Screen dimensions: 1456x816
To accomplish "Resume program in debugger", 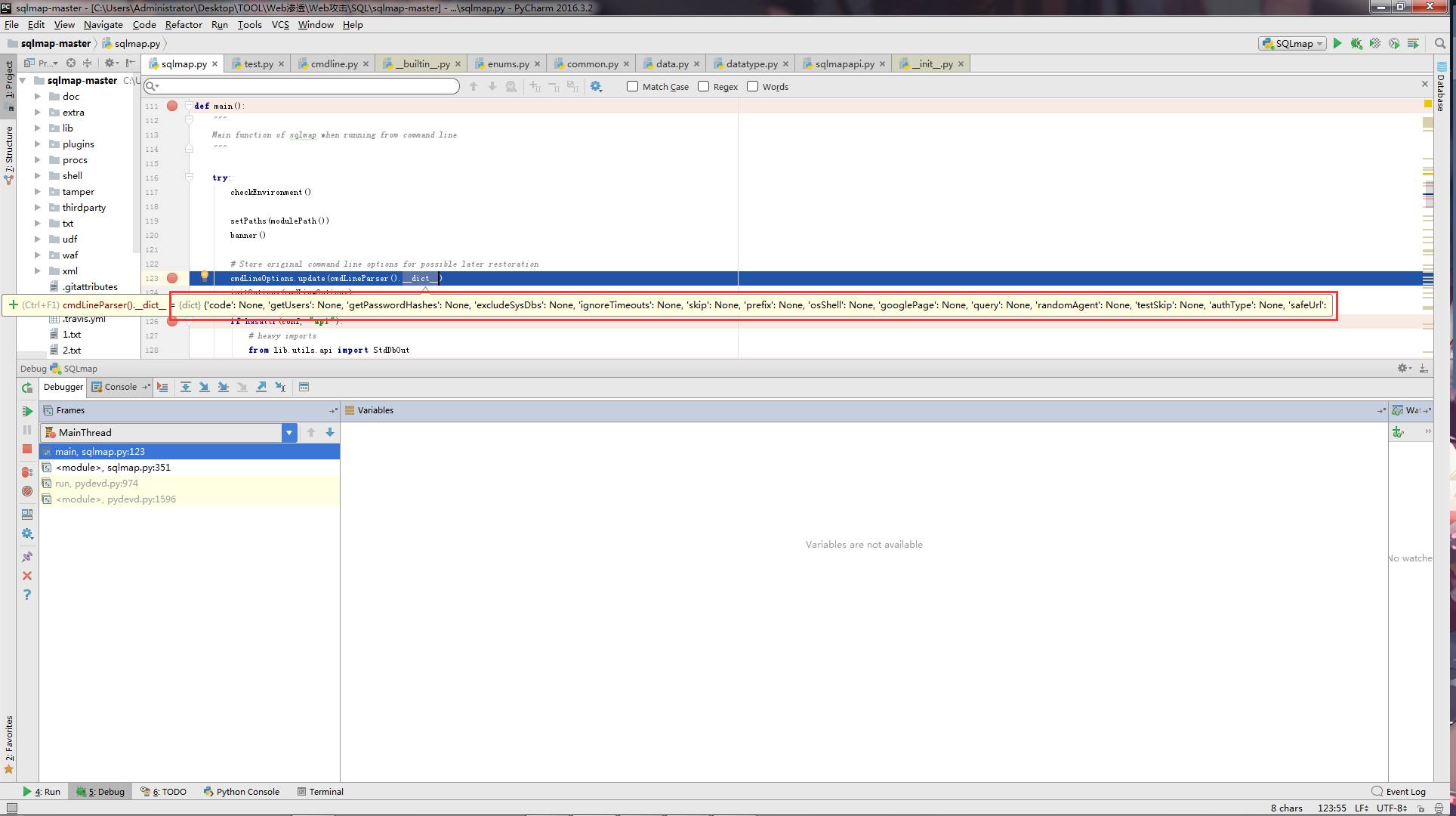I will 27,411.
